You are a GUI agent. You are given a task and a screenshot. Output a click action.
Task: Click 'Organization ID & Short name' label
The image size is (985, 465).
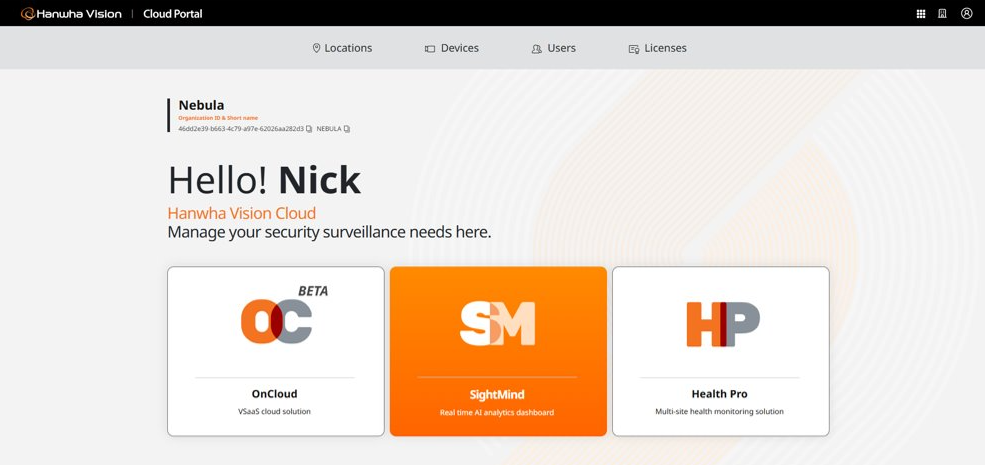tap(218, 118)
